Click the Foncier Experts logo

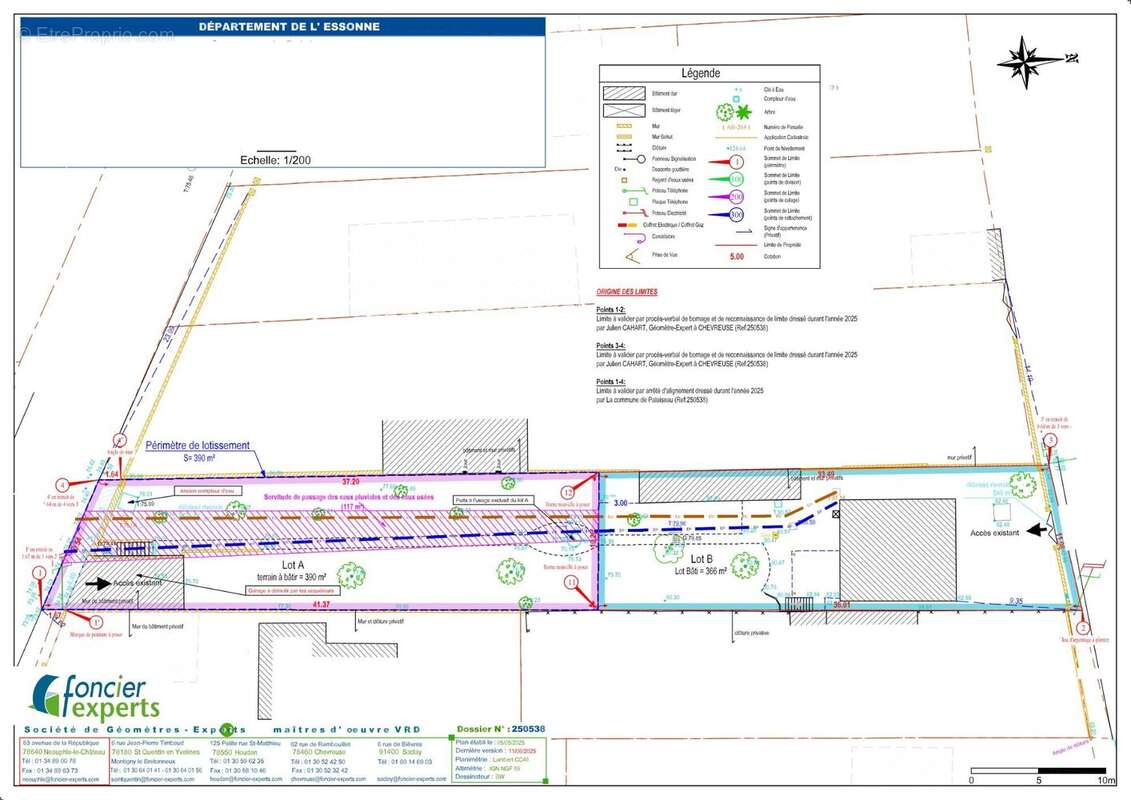(x=96, y=698)
